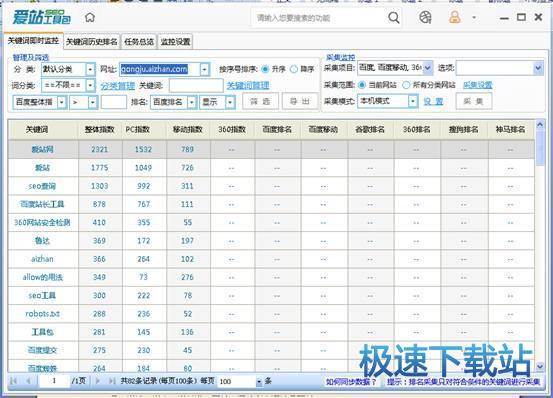Expand the 采集模式 本机模式 dropdown
The image size is (553, 398).
(x=413, y=102)
